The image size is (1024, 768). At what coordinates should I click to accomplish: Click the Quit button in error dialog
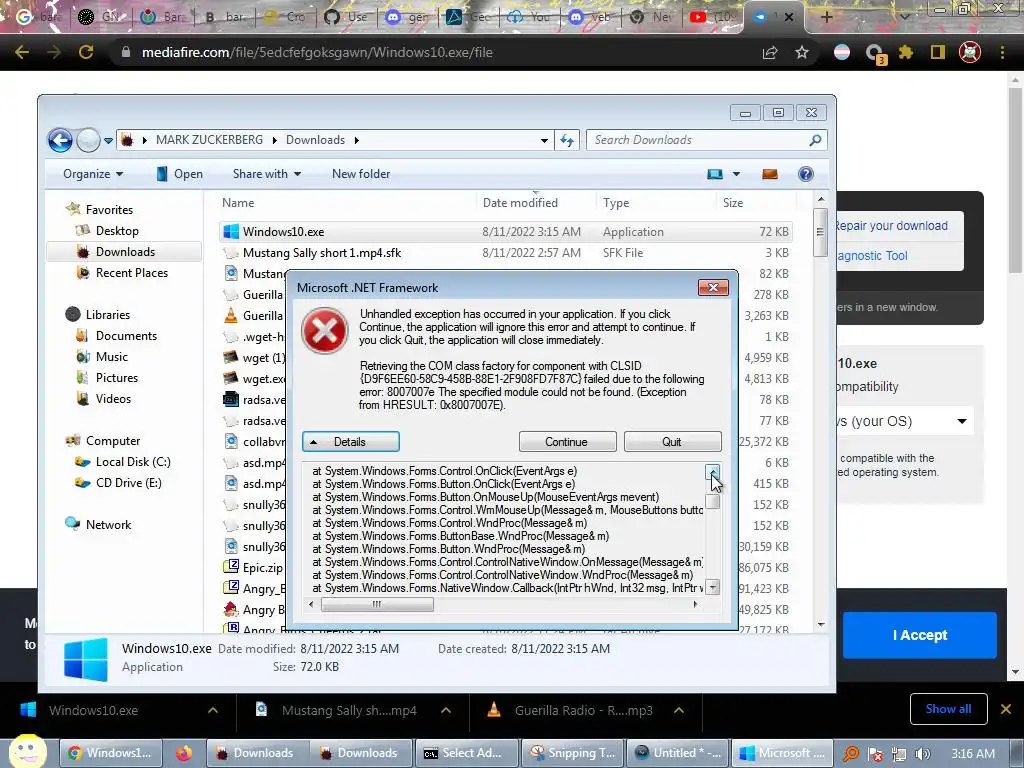673,441
